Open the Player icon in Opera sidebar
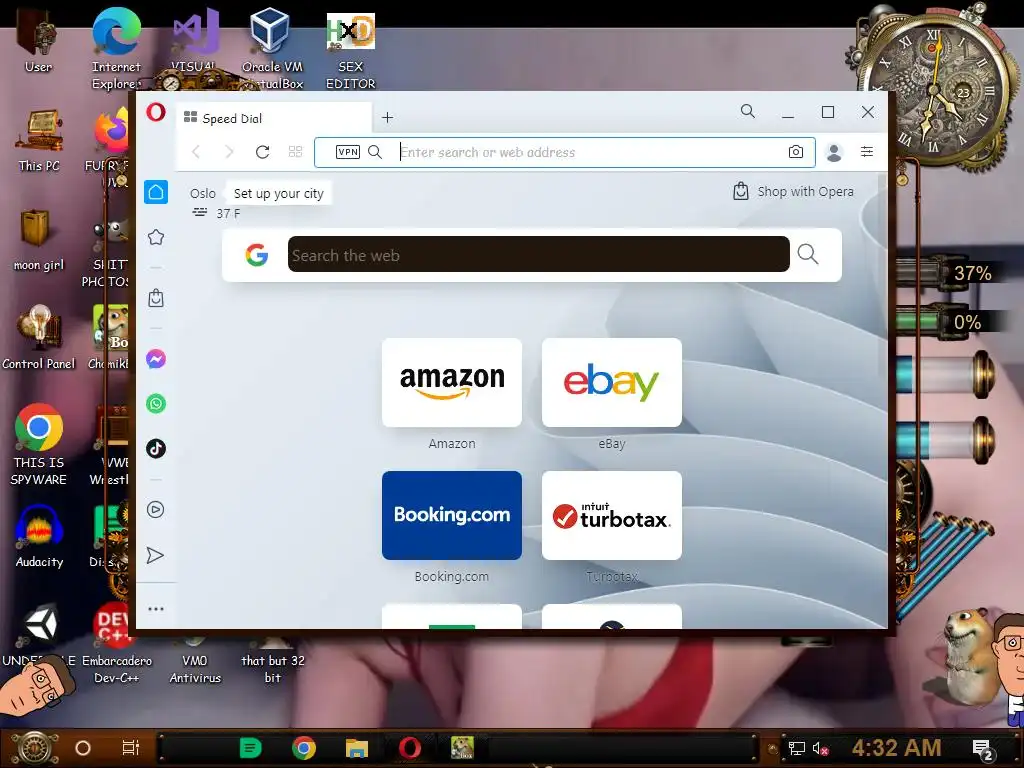Screen dimensions: 1024x768 [155, 509]
